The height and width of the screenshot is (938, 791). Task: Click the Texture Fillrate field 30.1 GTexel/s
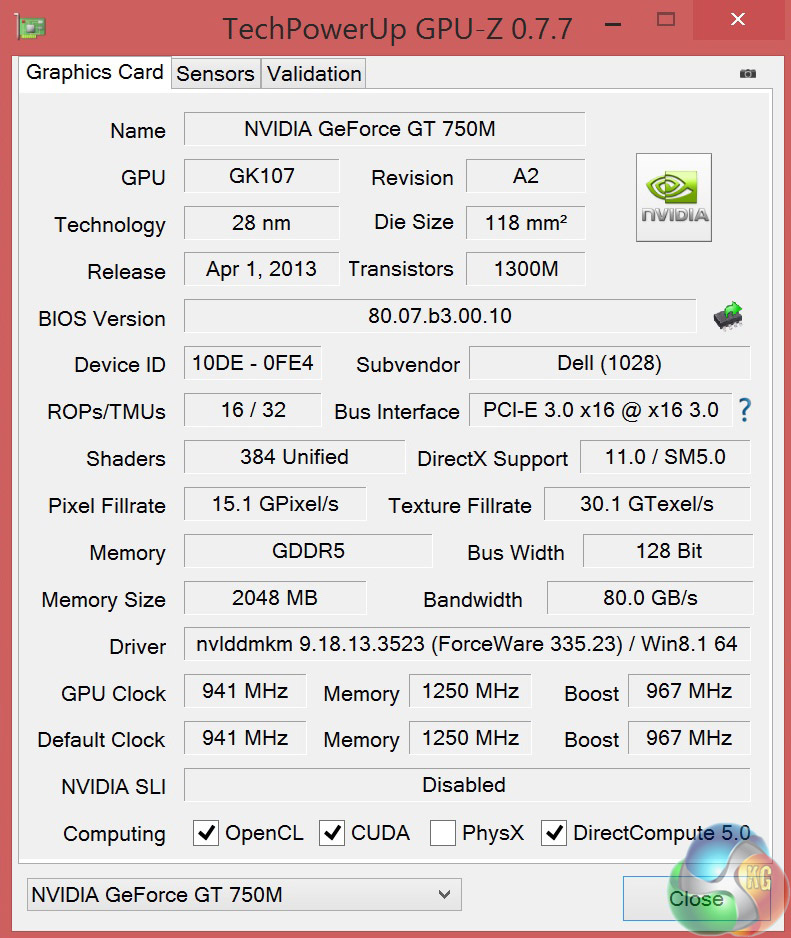click(647, 504)
